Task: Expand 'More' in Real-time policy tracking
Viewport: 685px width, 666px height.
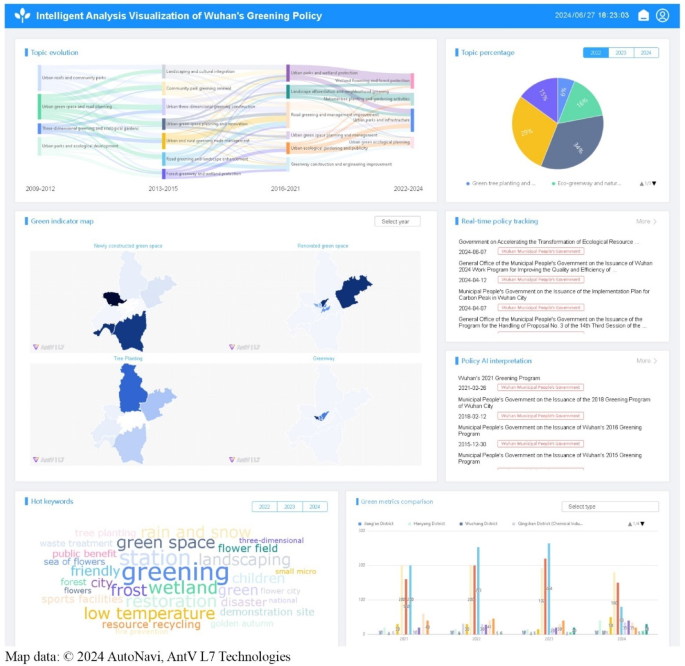Action: click(x=646, y=221)
